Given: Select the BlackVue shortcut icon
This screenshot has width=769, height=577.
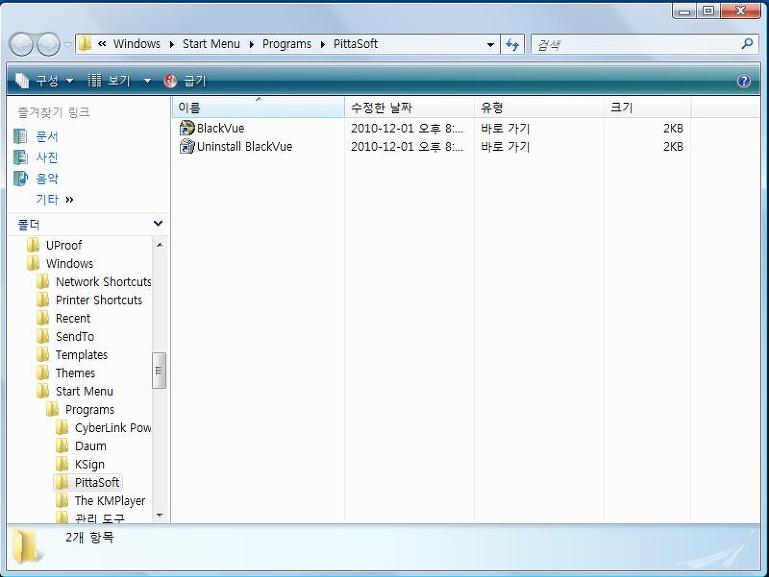Looking at the screenshot, I should [186, 128].
